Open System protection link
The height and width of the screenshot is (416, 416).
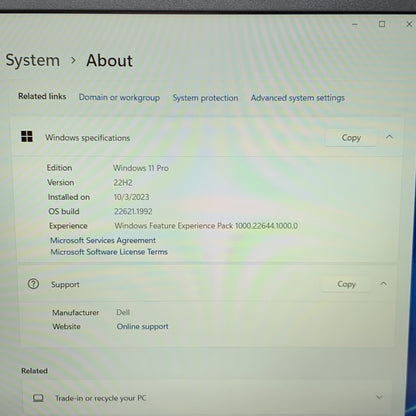pyautogui.click(x=205, y=98)
